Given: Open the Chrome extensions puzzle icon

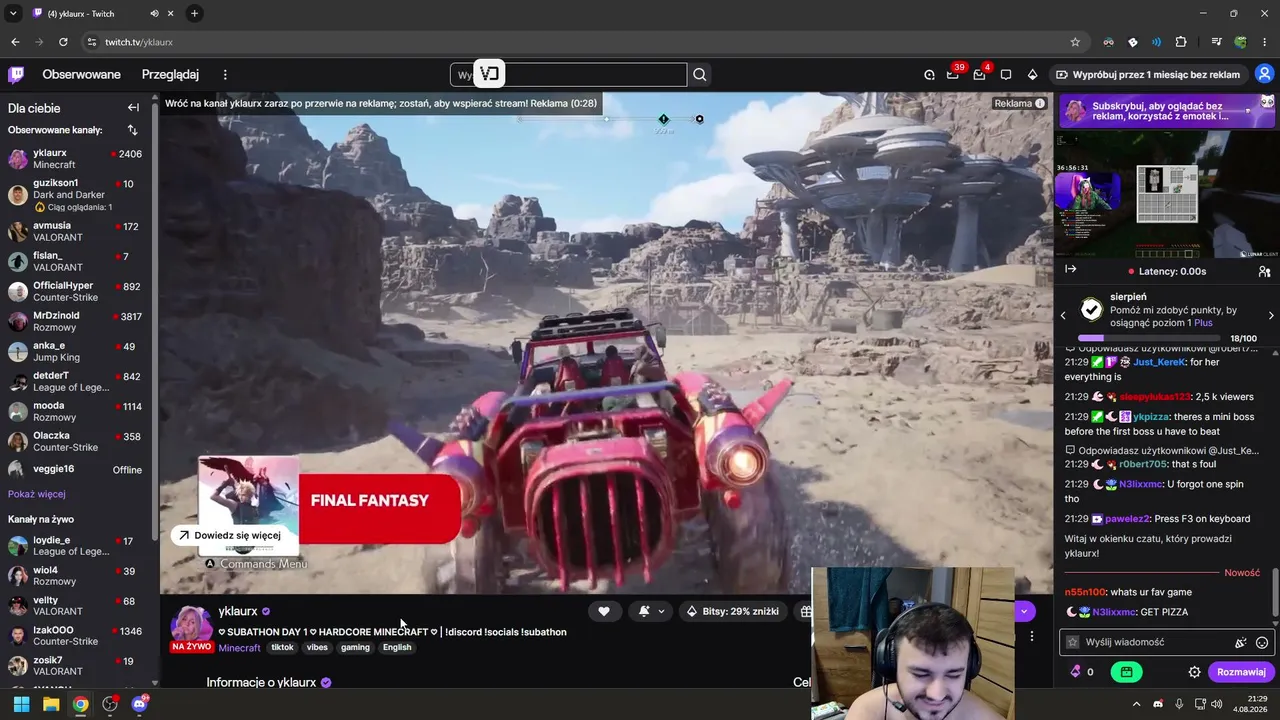Looking at the screenshot, I should 1181,42.
